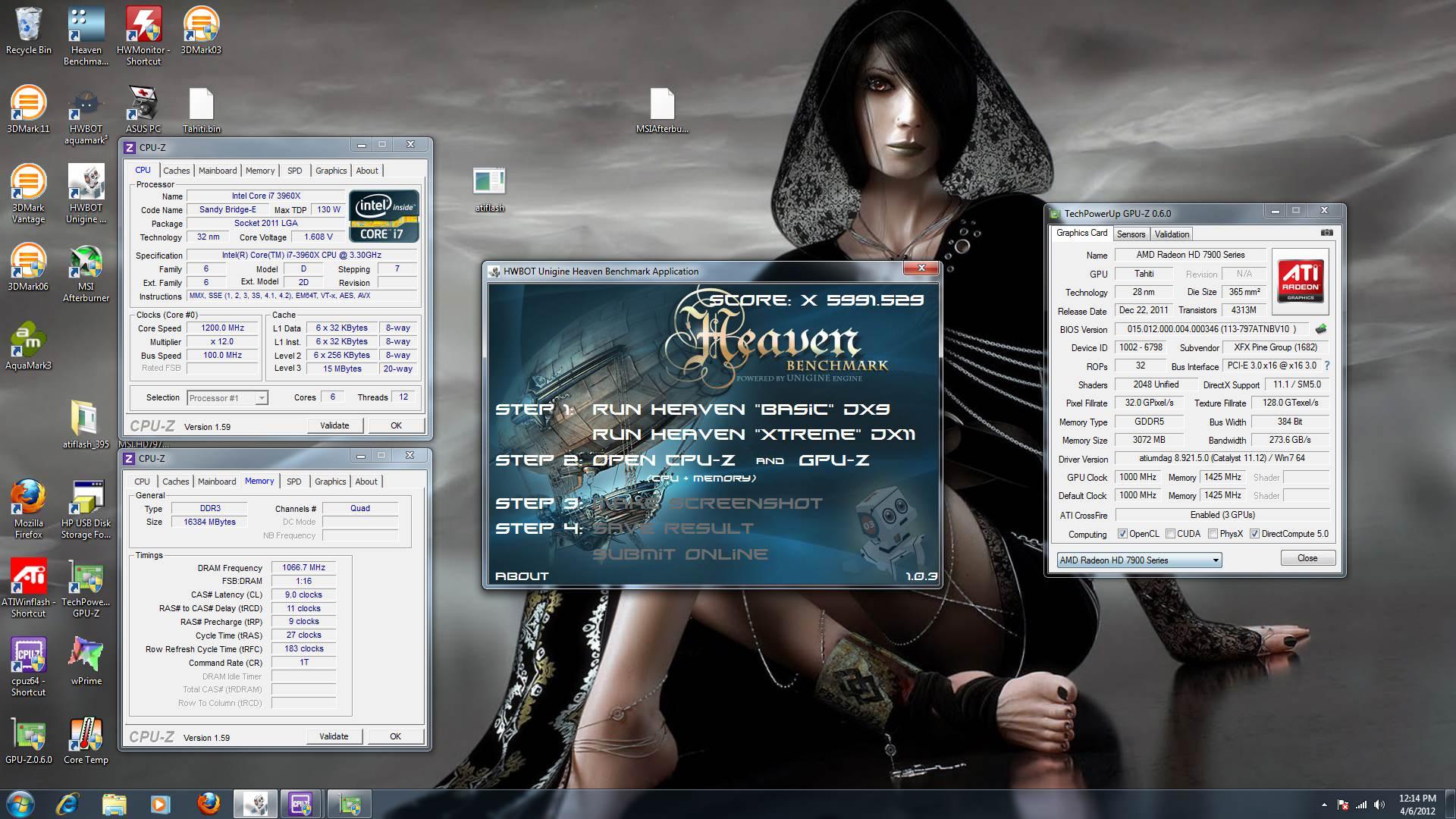Open ATIWinflash shortcut icon
This screenshot has height=819, width=1456.
pyautogui.click(x=29, y=588)
